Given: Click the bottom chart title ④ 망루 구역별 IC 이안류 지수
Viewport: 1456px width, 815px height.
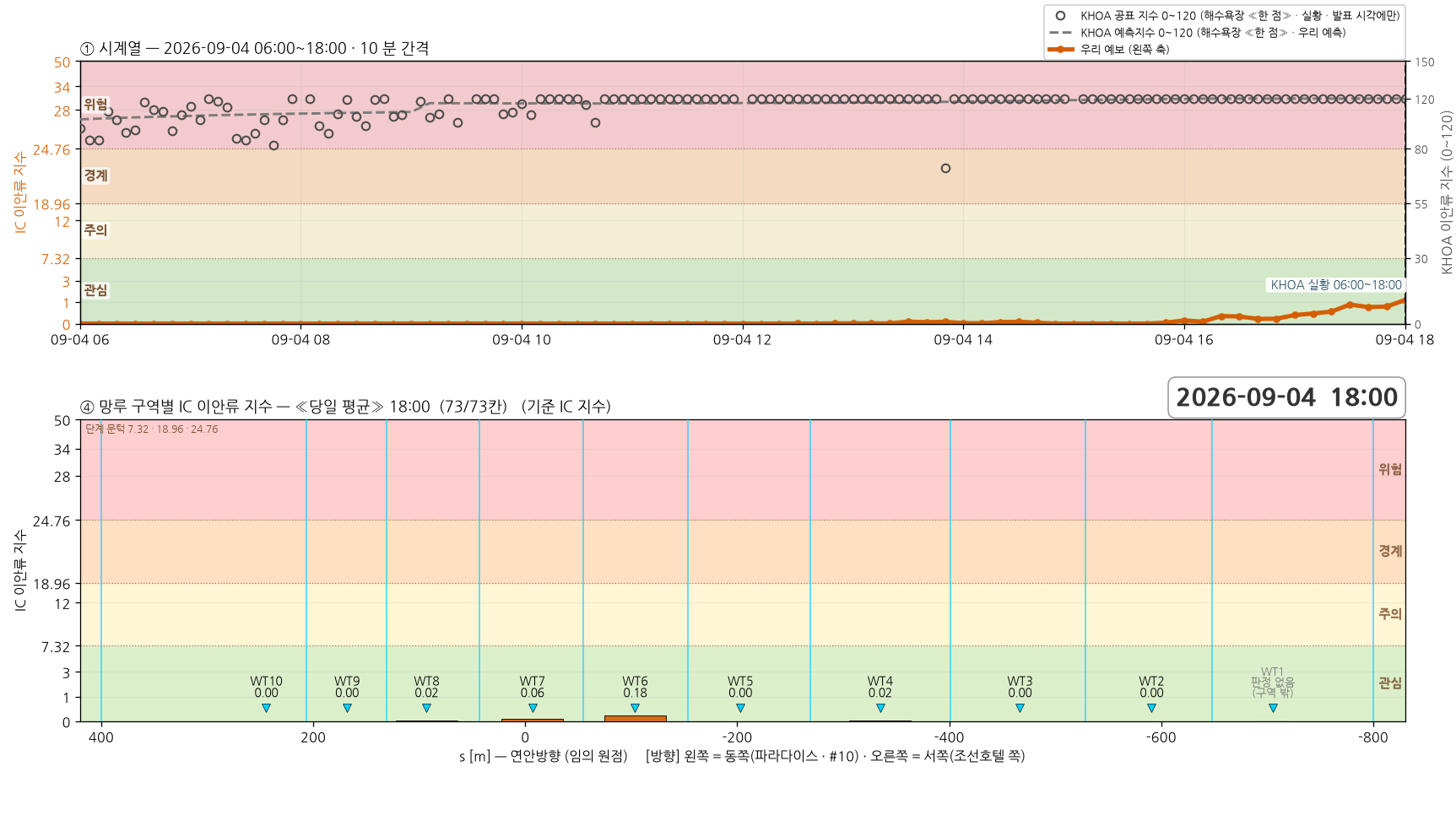Looking at the screenshot, I should click(x=345, y=407).
